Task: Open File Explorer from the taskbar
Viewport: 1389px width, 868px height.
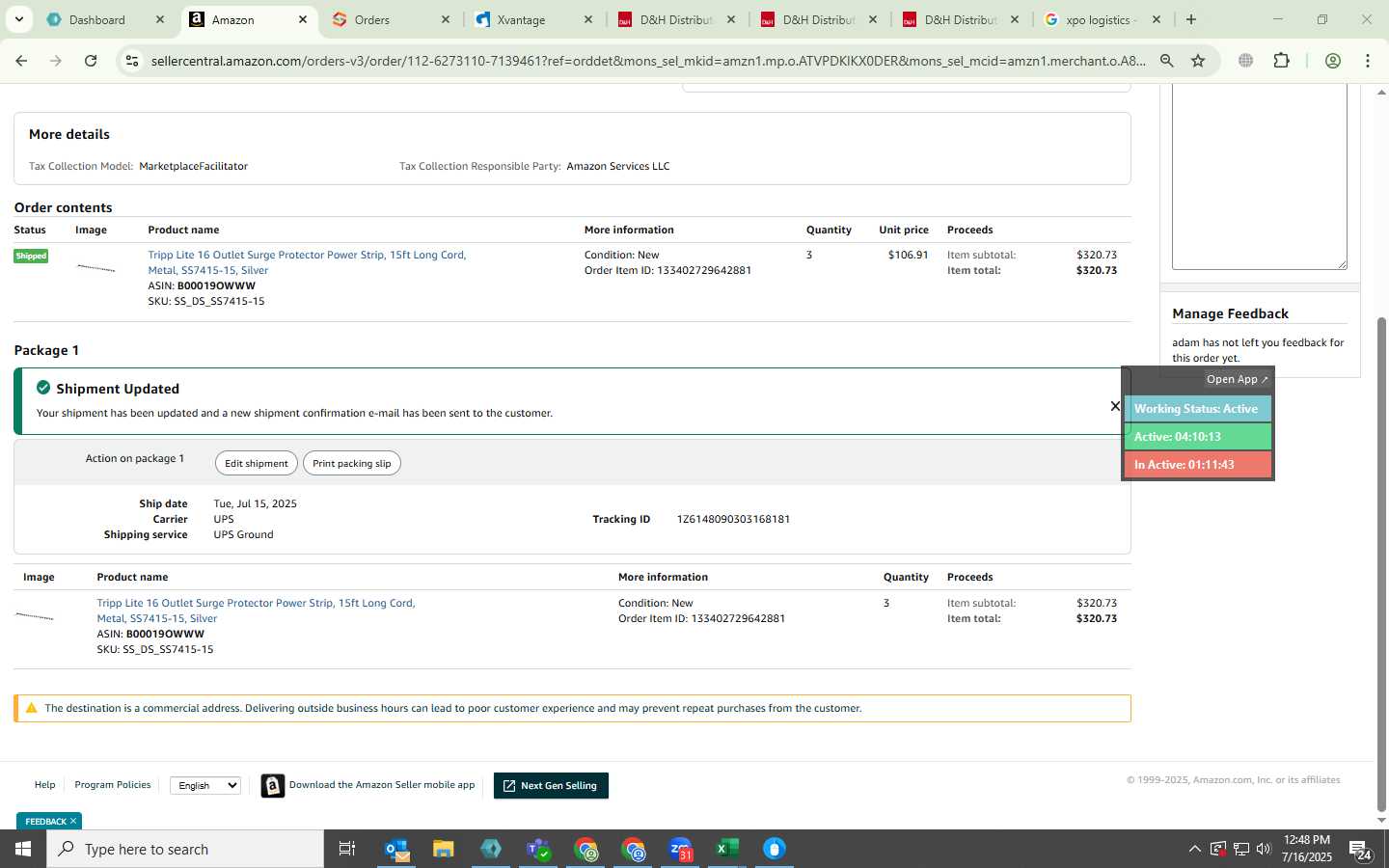Action: [444, 849]
